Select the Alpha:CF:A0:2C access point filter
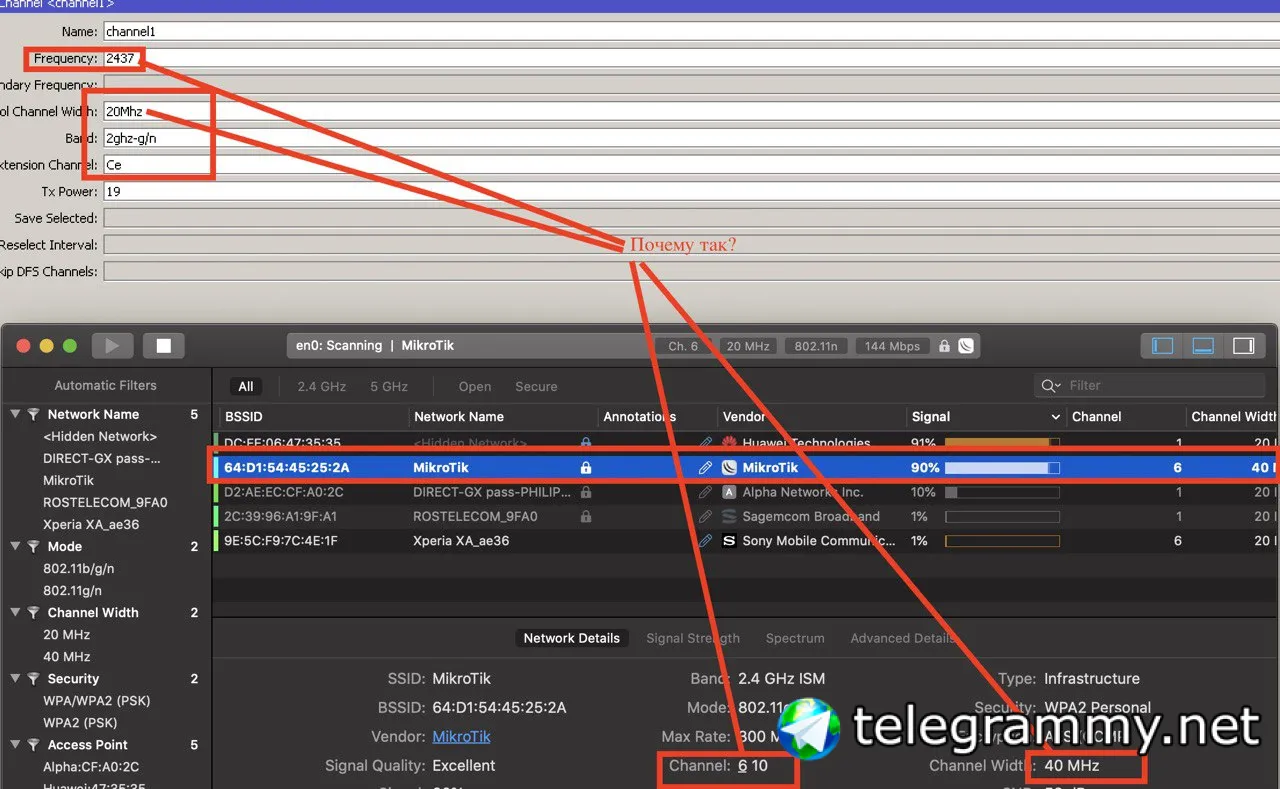The height and width of the screenshot is (789, 1280). click(91, 767)
